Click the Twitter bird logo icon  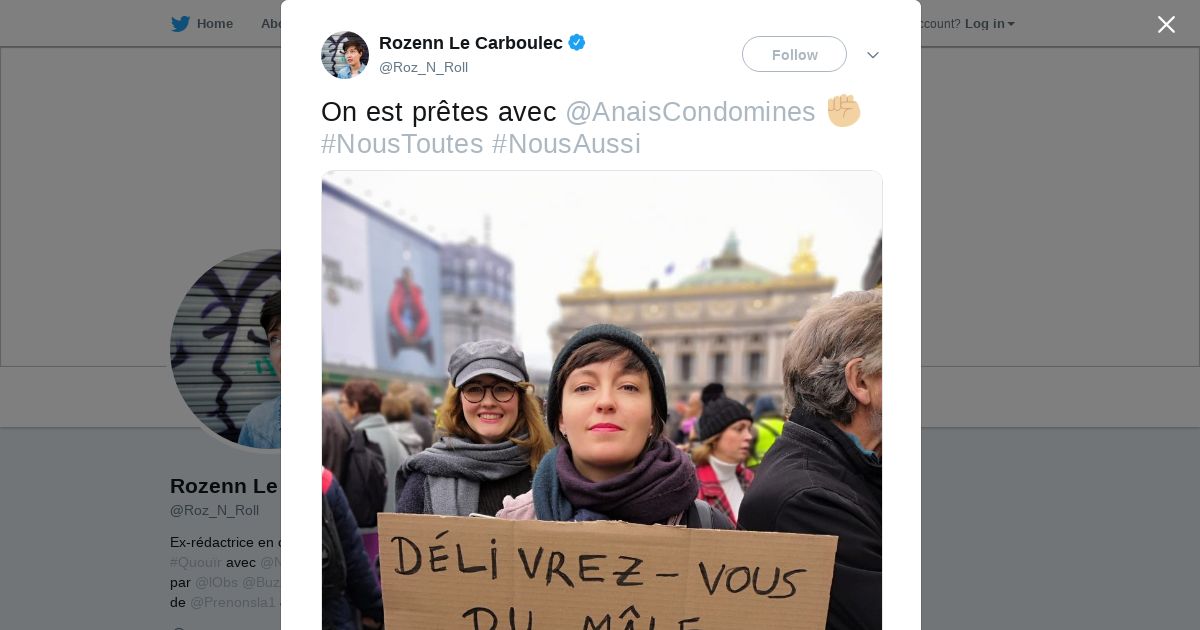pyautogui.click(x=180, y=23)
